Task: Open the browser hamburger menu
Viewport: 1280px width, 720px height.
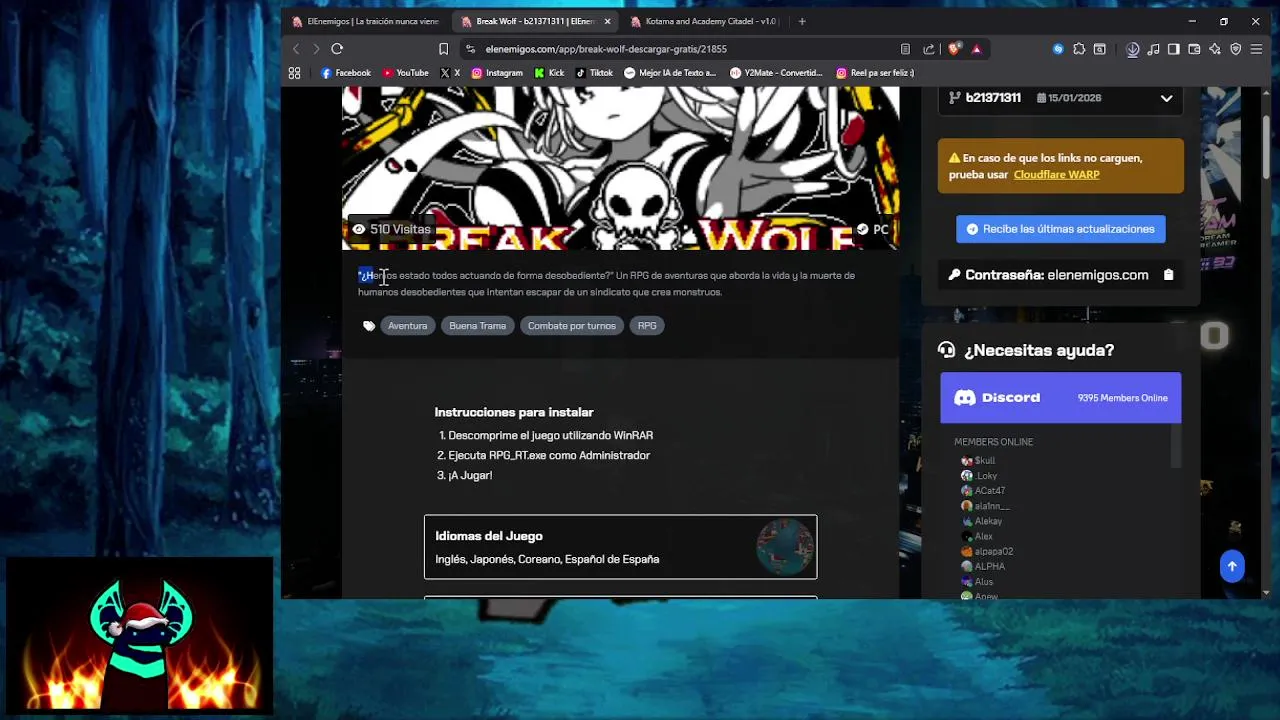Action: (1257, 48)
